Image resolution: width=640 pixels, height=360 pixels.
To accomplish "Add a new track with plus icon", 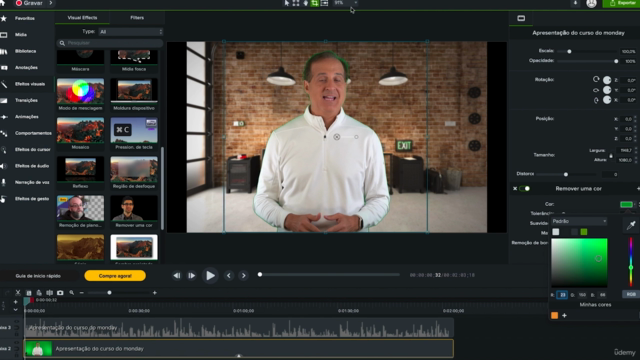I will [x=16, y=302].
